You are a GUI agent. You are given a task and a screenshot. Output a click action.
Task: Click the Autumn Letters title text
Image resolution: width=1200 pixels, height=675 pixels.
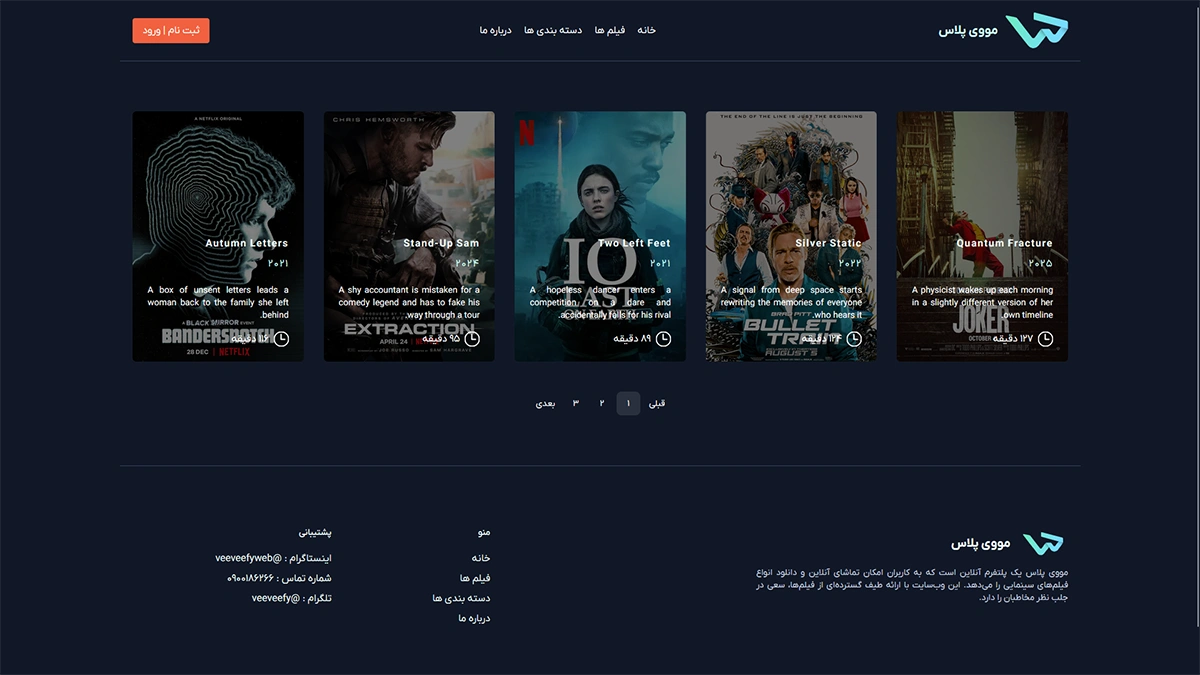point(247,243)
